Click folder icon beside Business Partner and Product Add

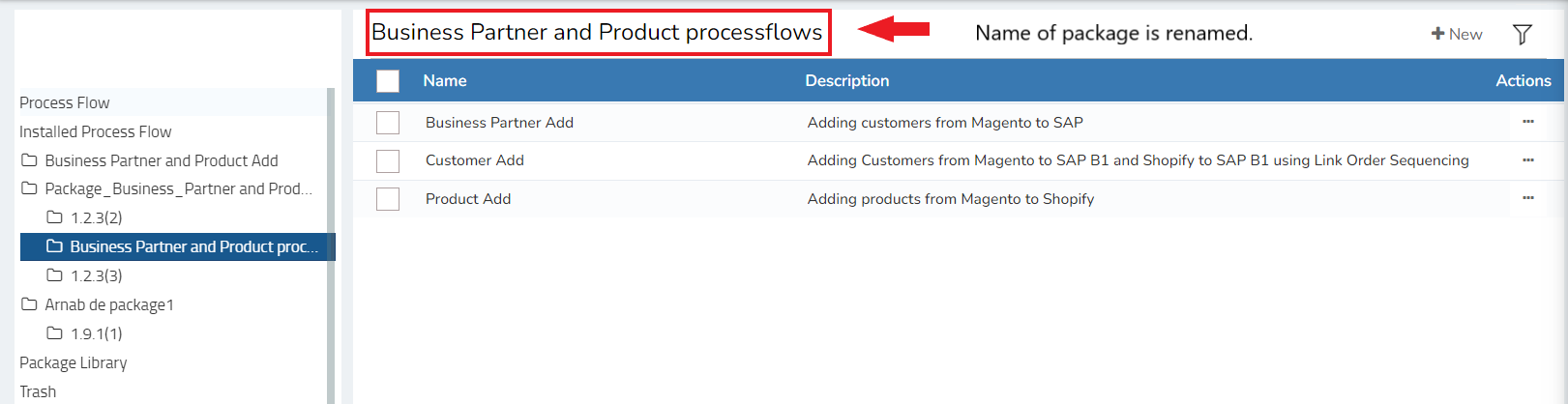pyautogui.click(x=30, y=160)
